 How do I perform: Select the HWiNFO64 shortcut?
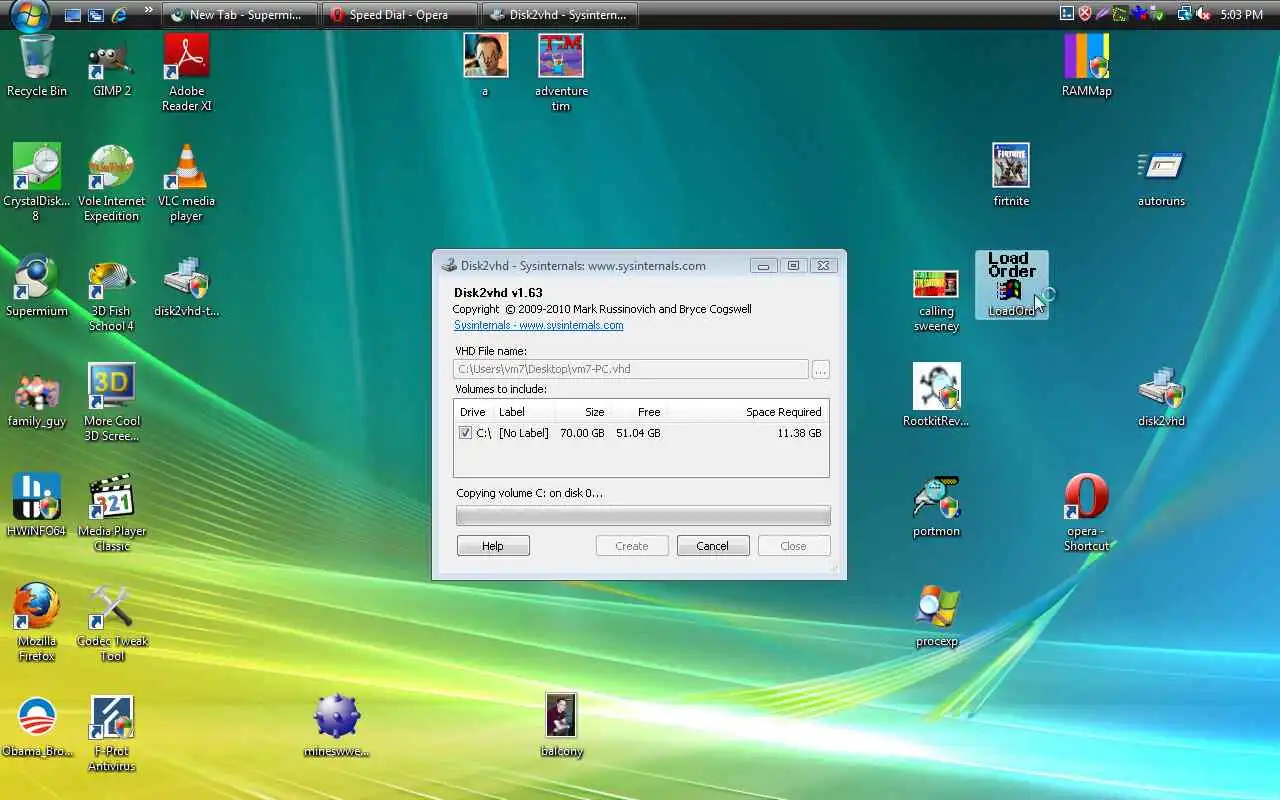37,506
